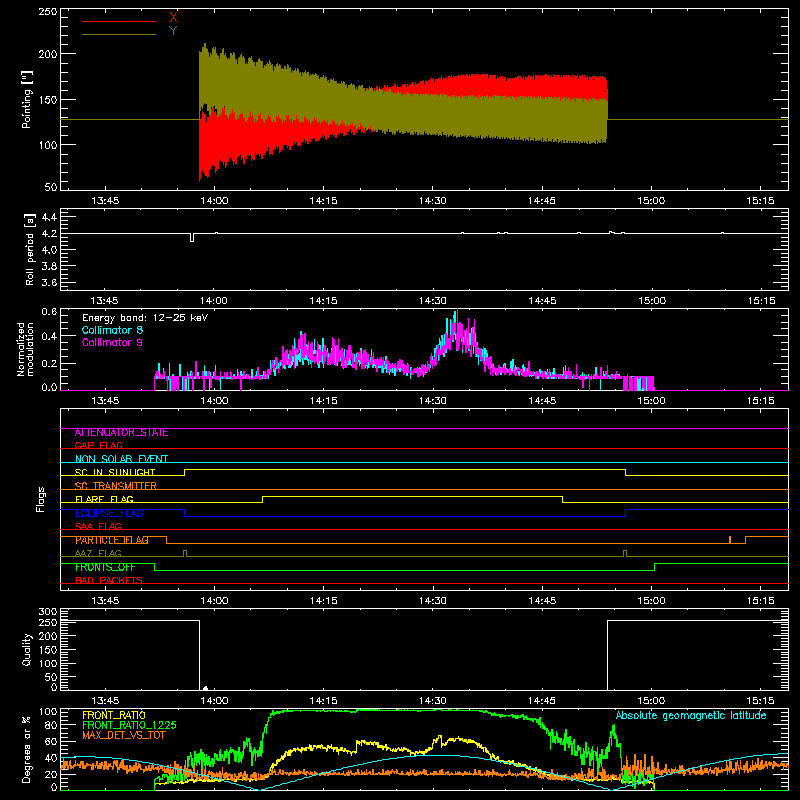
Task: Click the 4.4 tick on Roll period axis
Action: pyautogui.click(x=49, y=217)
